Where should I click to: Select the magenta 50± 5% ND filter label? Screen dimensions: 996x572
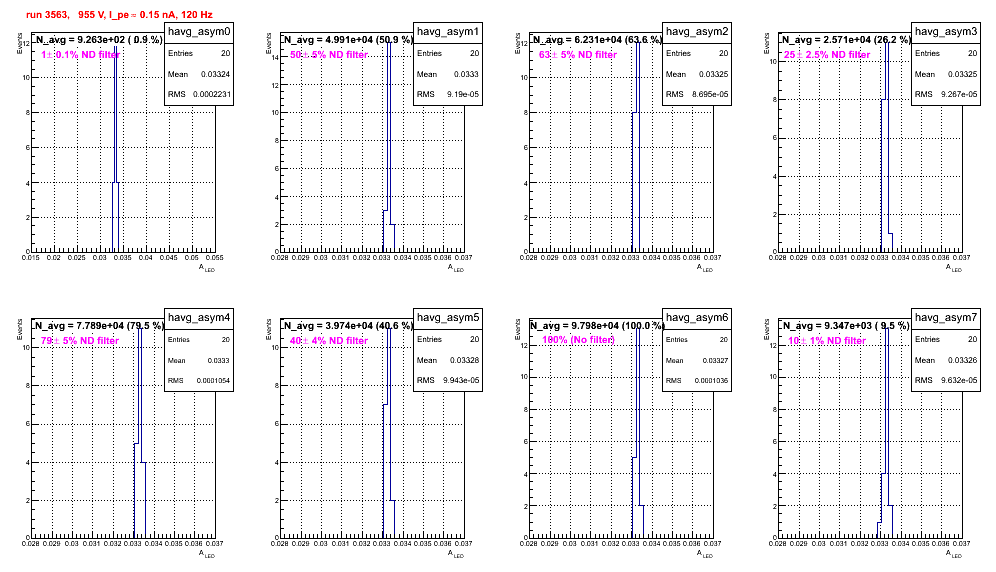click(x=329, y=55)
